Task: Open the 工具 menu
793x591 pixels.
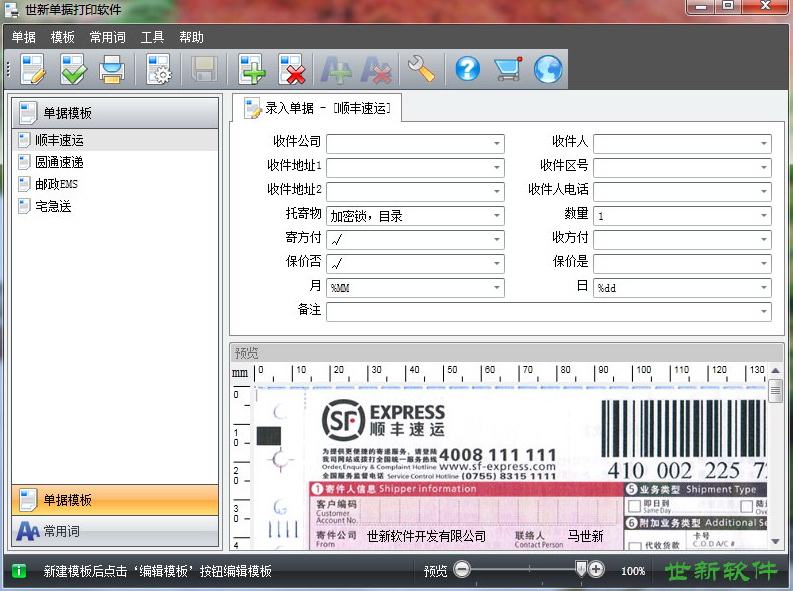Action: [153, 37]
